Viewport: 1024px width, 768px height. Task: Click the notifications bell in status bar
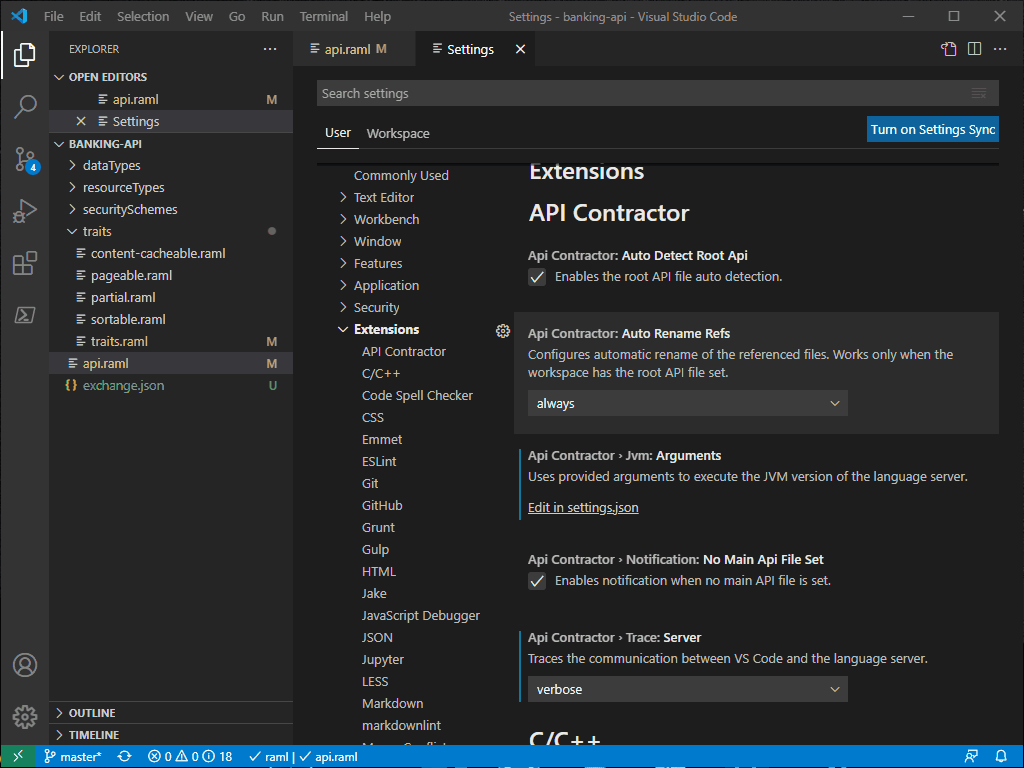pyautogui.click(x=1000, y=756)
